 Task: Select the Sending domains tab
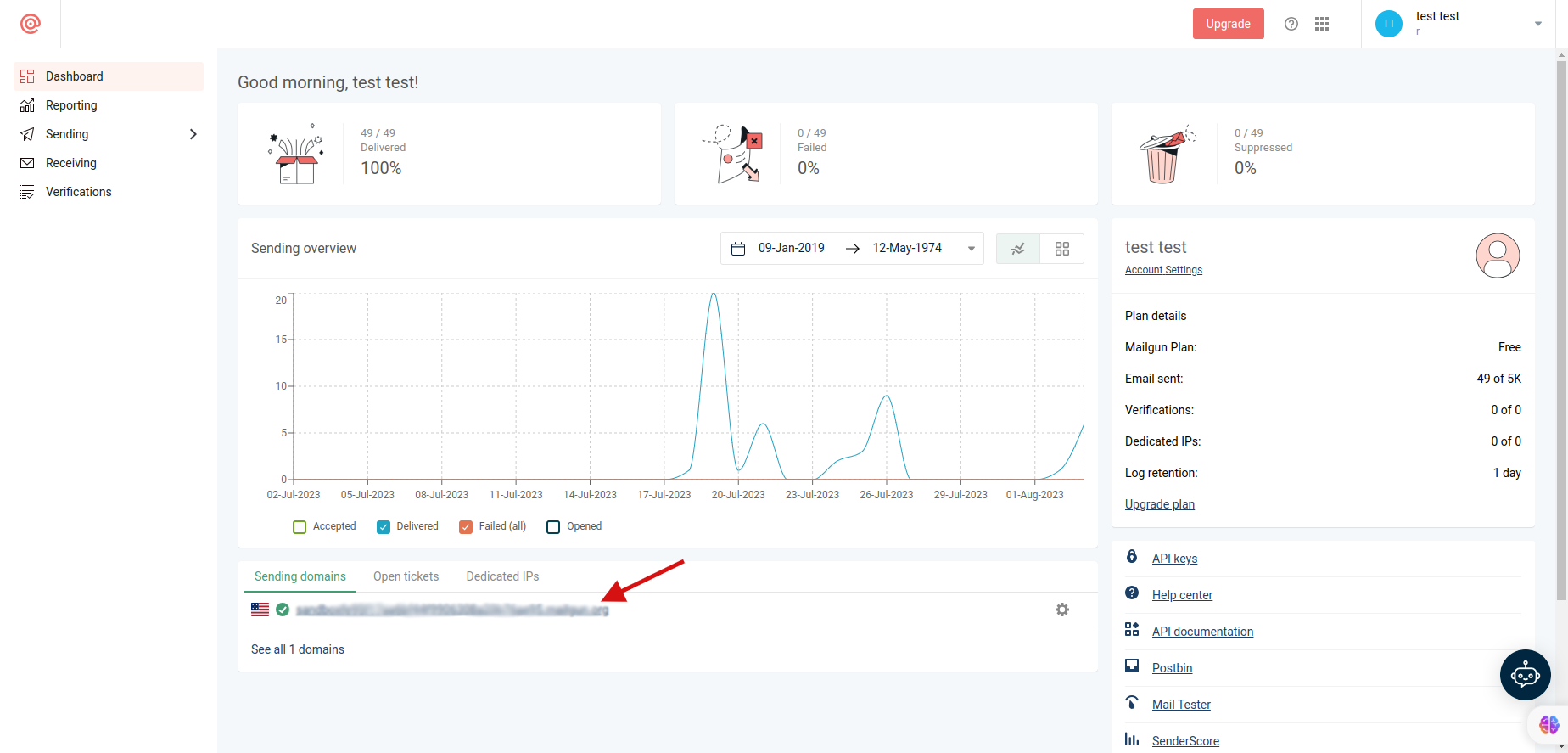click(300, 576)
